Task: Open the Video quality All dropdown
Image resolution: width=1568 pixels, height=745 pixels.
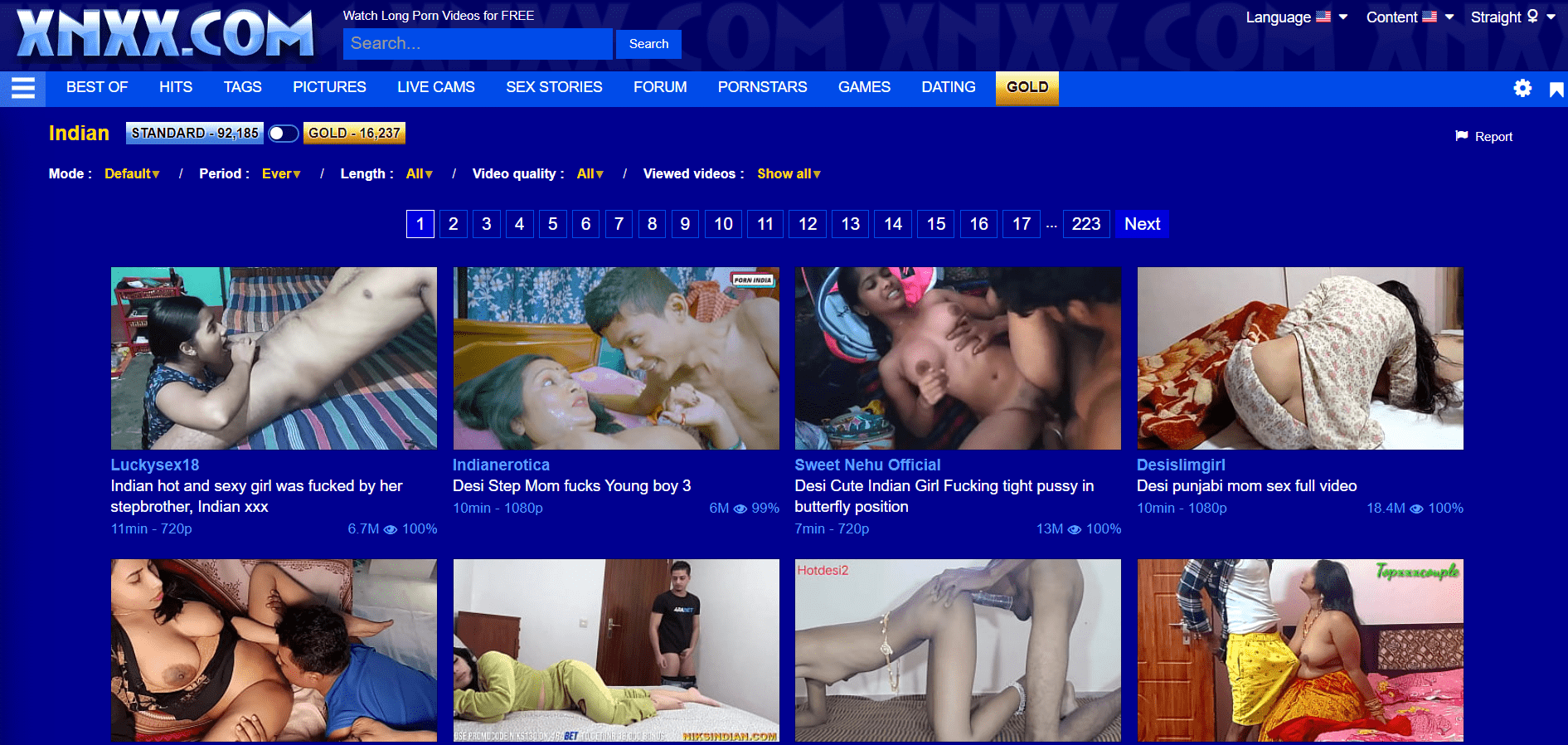Action: 590,173
